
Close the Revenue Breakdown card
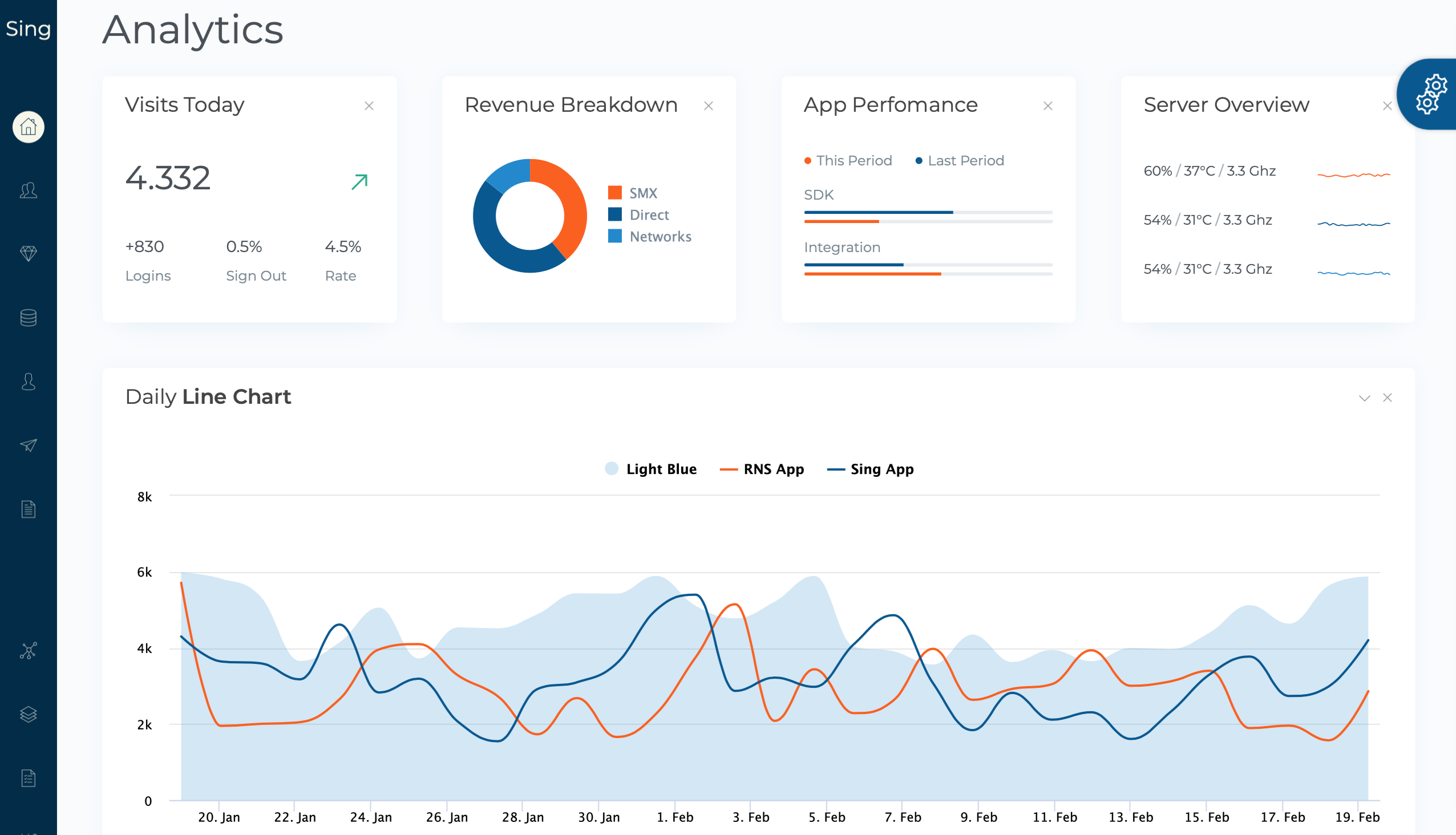pyautogui.click(x=709, y=106)
